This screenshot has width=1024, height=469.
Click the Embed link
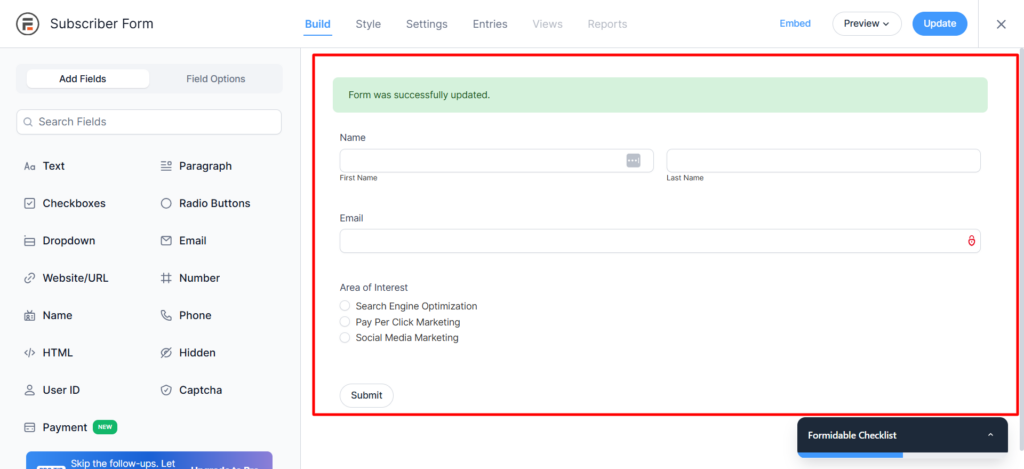point(795,24)
